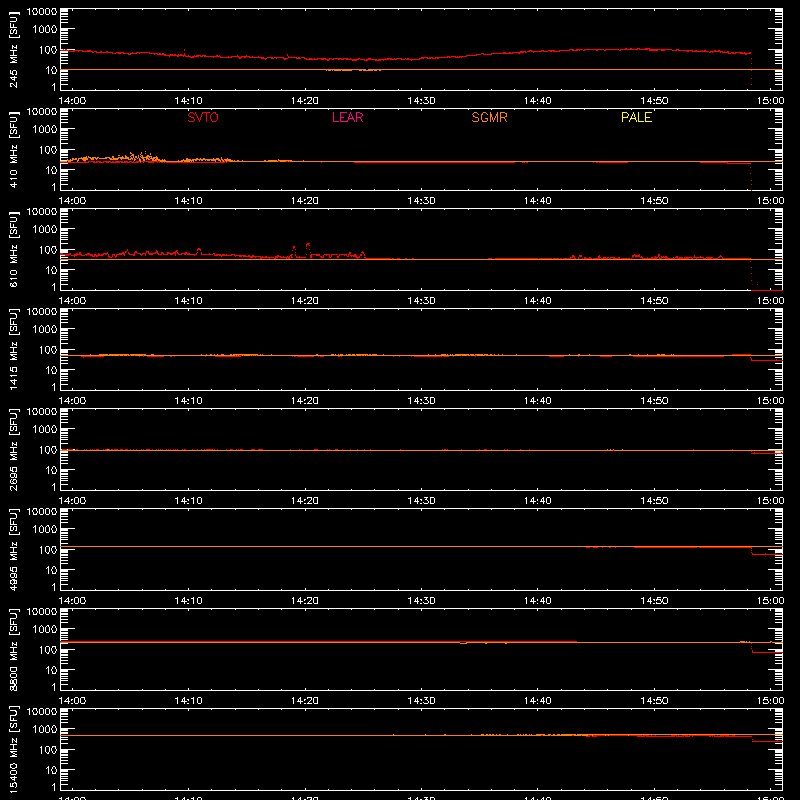Screen dimensions: 800x800
Task: Click the 4995 MHz [SFU] axis title
Action: pyautogui.click(x=13, y=550)
